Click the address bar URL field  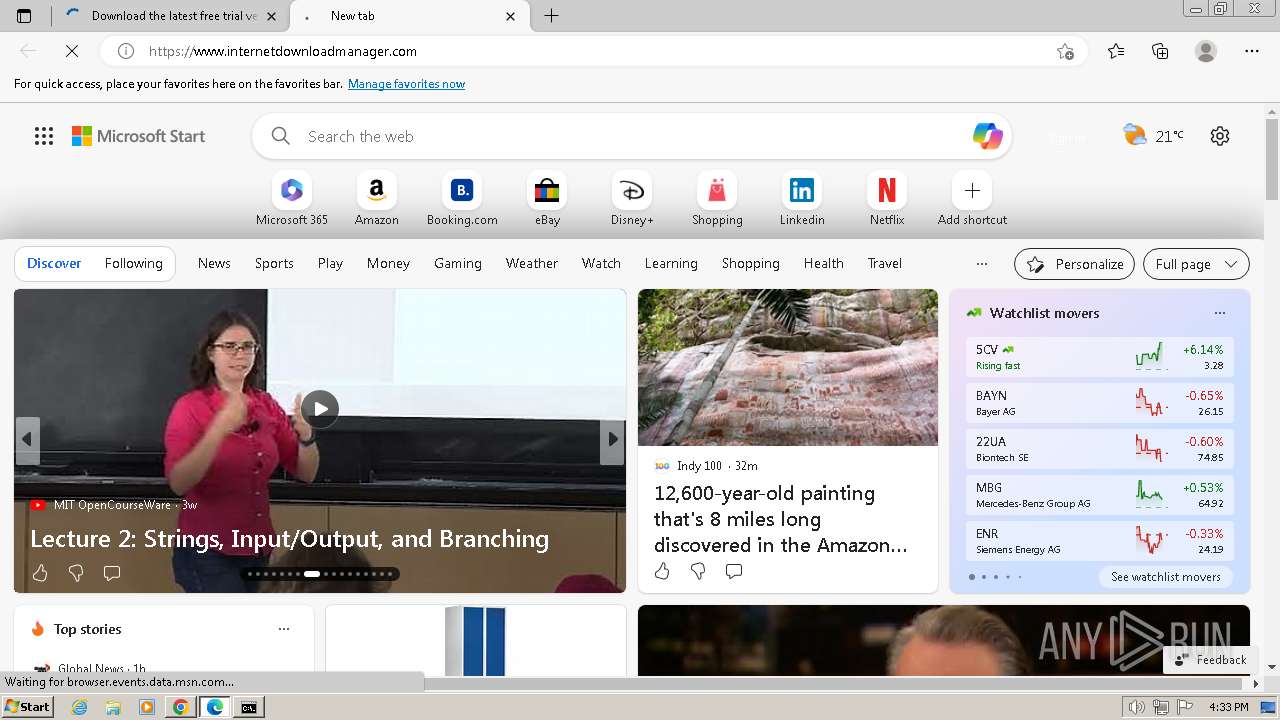coord(595,51)
